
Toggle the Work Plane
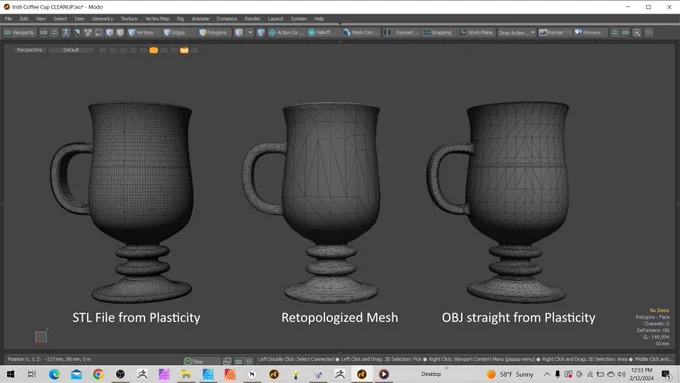point(477,33)
